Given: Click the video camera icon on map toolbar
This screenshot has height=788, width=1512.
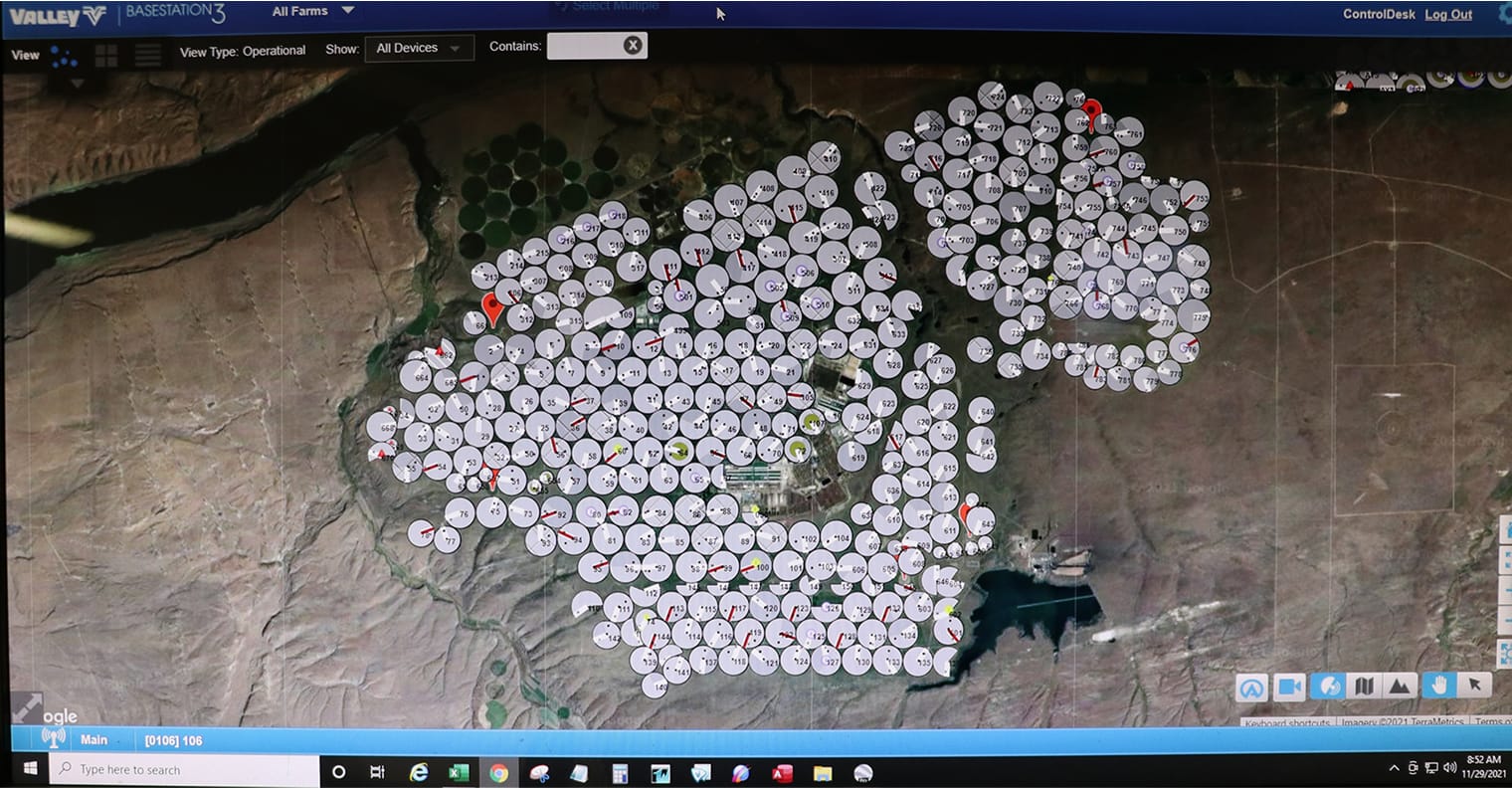Looking at the screenshot, I should coord(1289,687).
